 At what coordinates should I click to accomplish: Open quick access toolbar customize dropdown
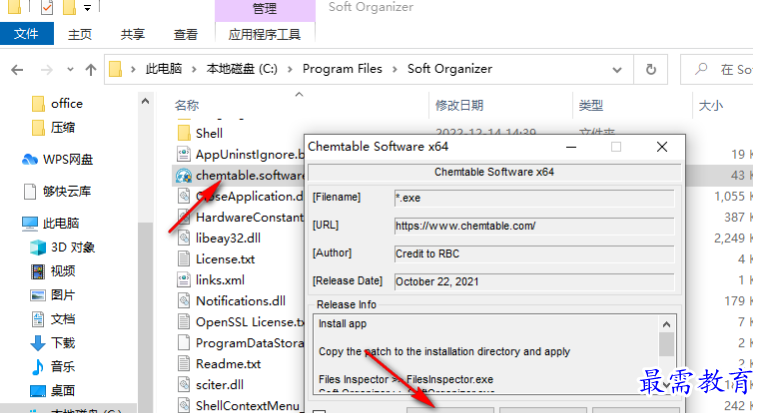[x=87, y=7]
